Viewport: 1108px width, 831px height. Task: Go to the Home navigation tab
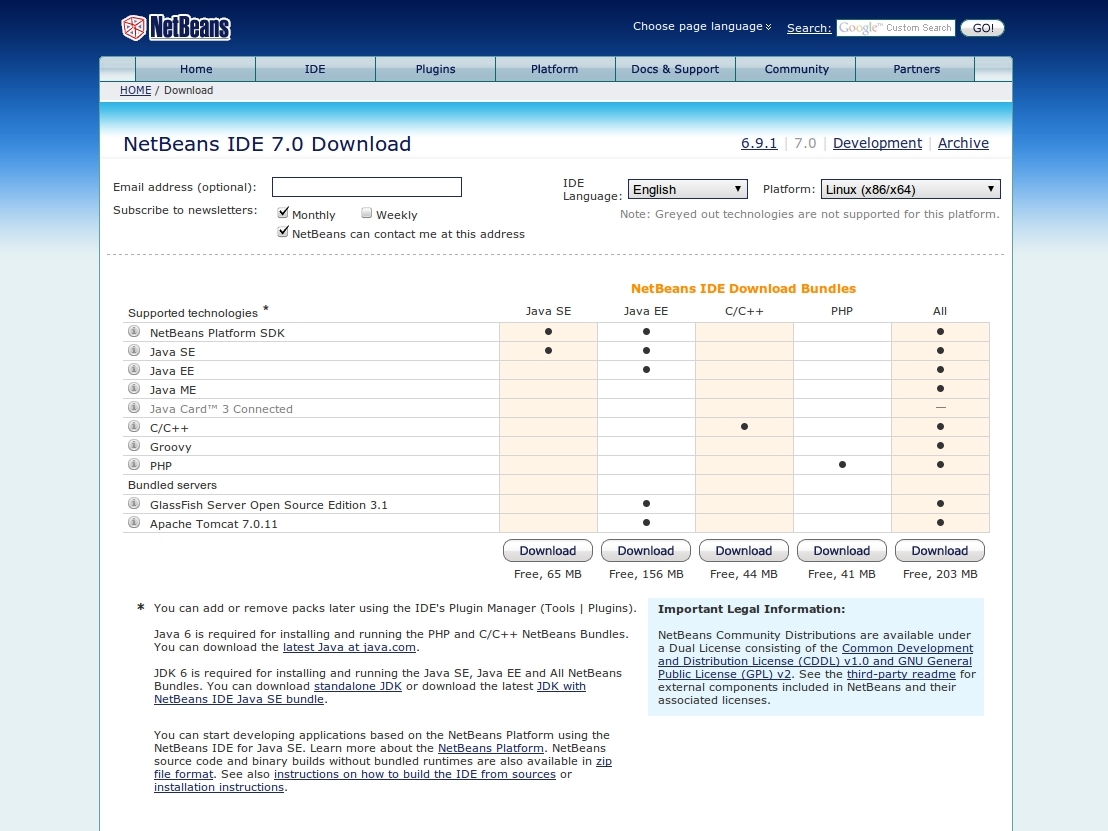[x=196, y=69]
